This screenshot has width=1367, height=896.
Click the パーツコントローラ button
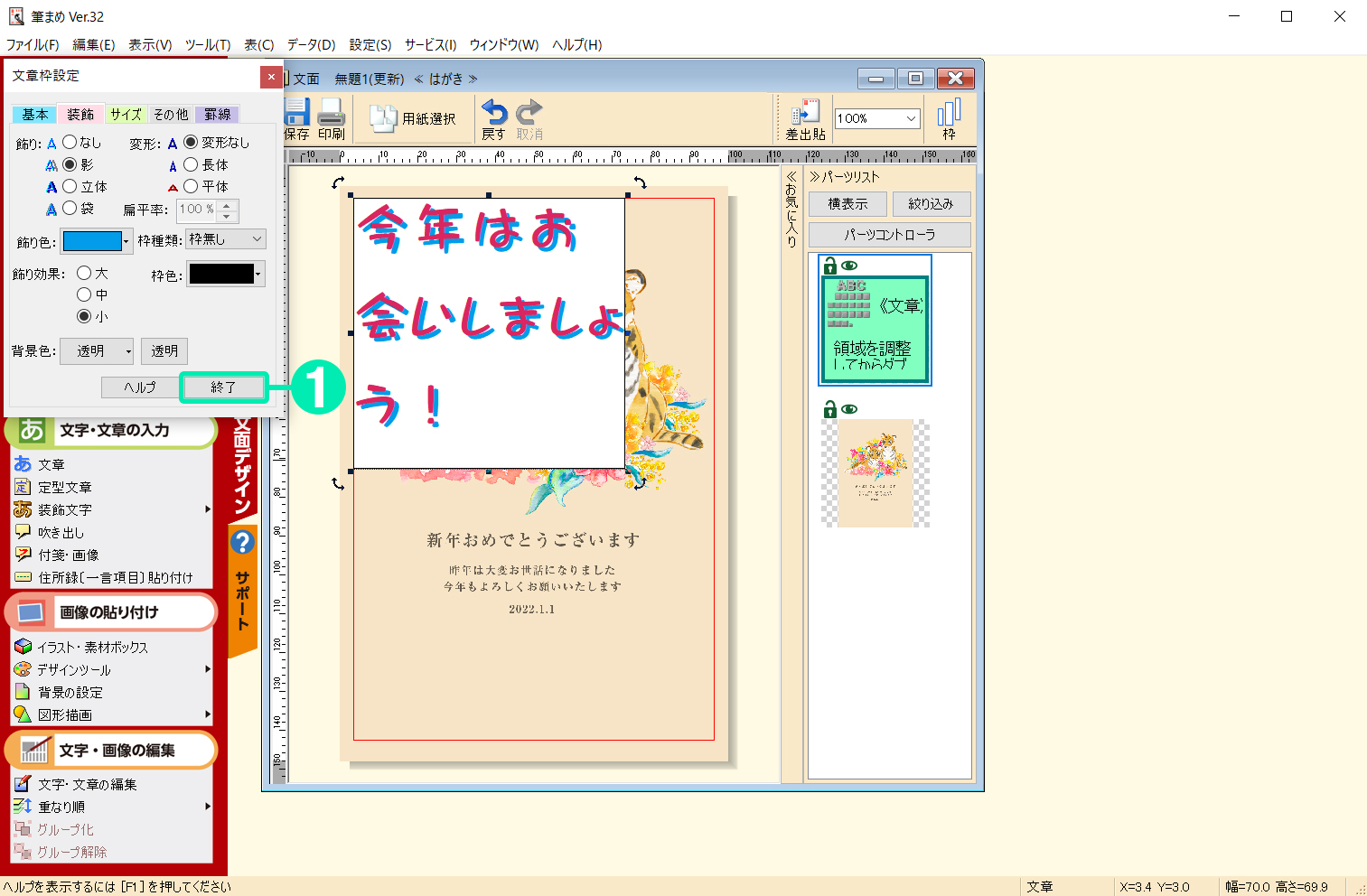[889, 234]
